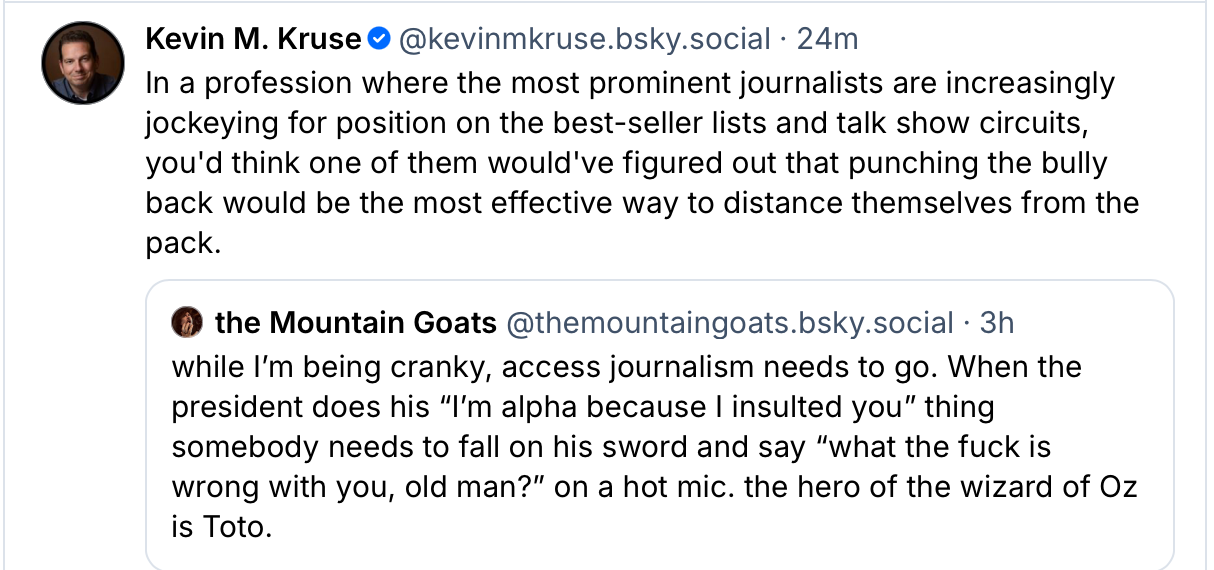Open the Mountain Goats small avatar
The image size is (1214, 570).
184,323
